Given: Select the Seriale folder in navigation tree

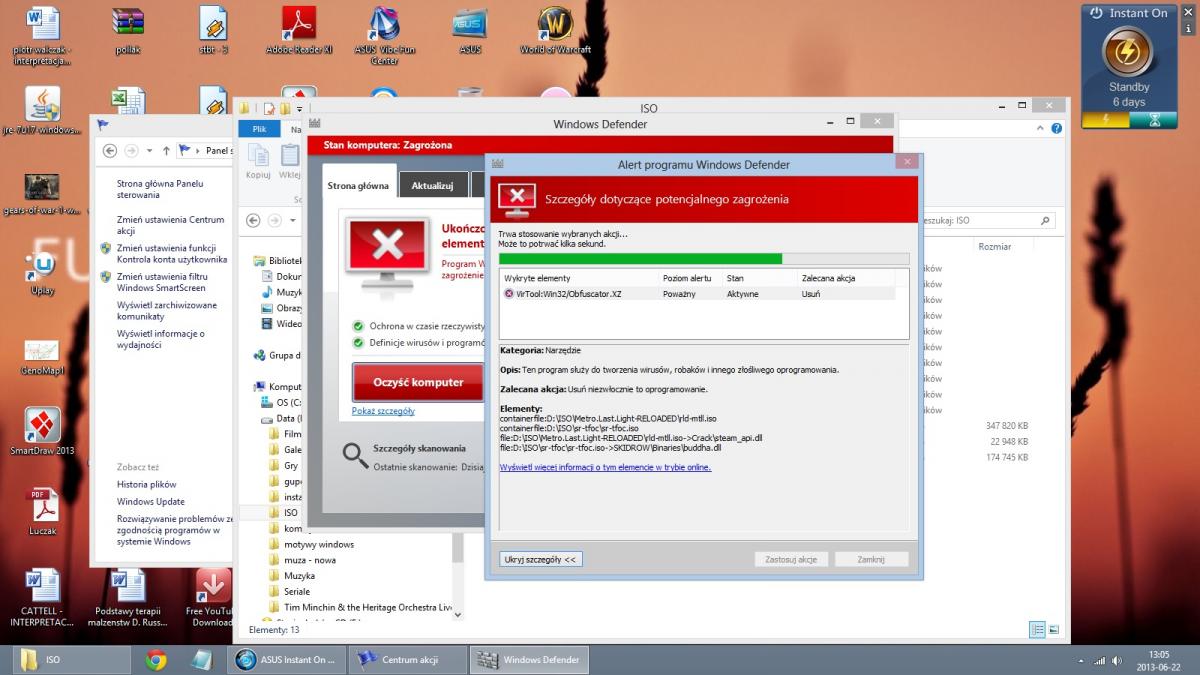Looking at the screenshot, I should 296,592.
